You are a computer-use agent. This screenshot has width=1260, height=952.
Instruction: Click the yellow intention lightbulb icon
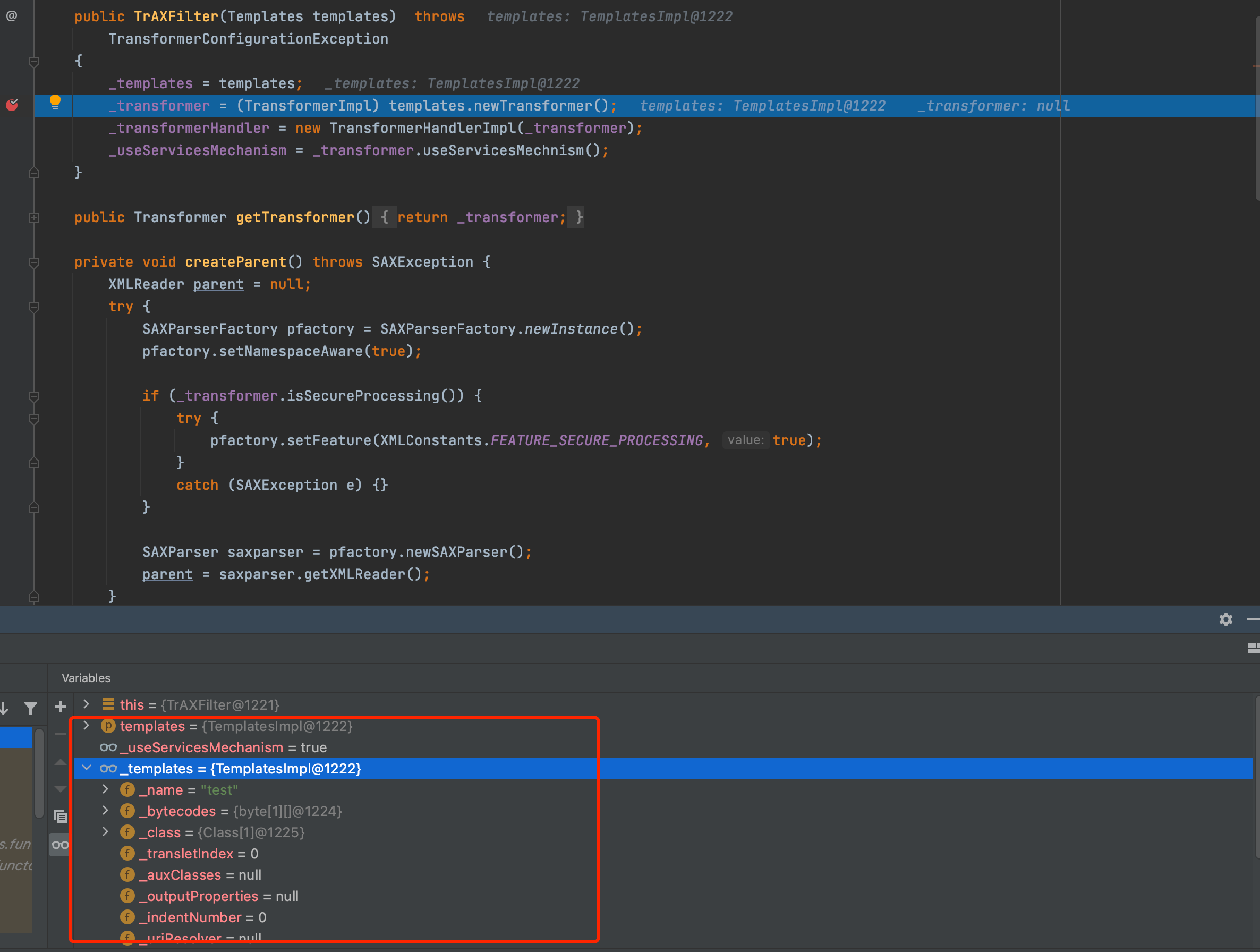point(55,103)
